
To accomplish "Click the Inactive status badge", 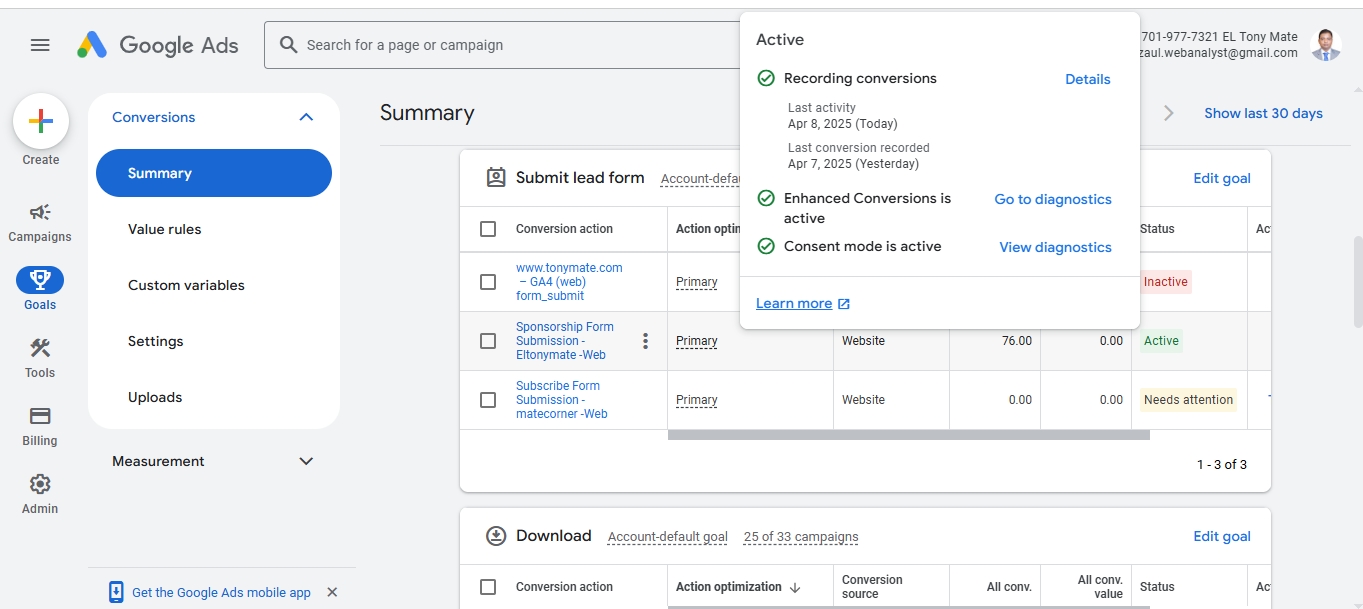I will [1166, 282].
